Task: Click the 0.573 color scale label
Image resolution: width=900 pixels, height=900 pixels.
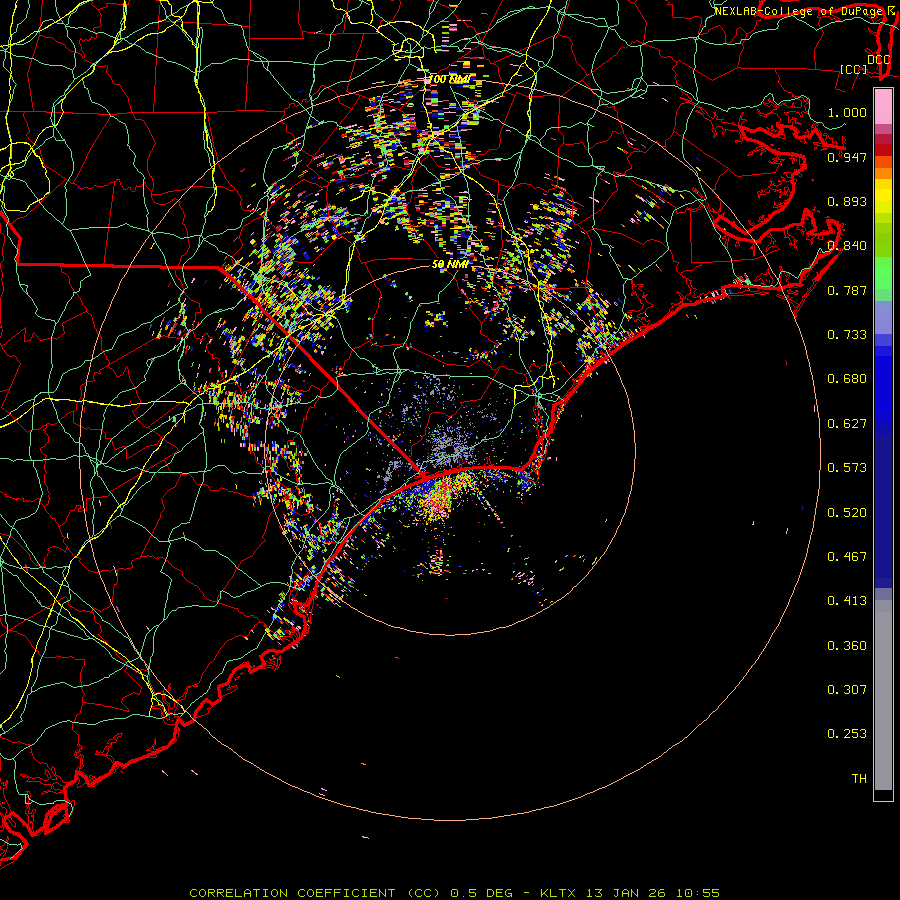Action: [847, 468]
